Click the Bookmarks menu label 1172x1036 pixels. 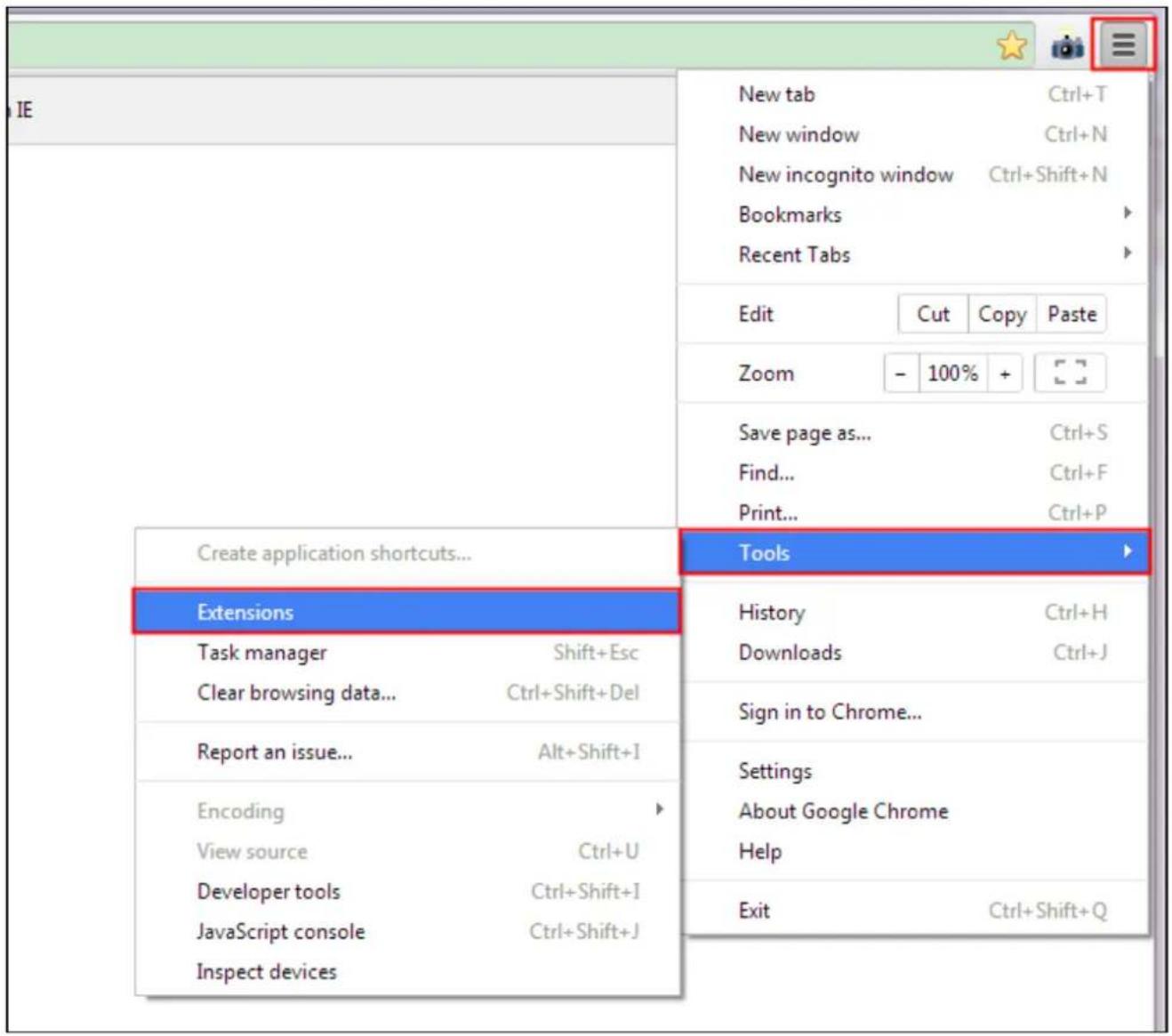tap(790, 214)
